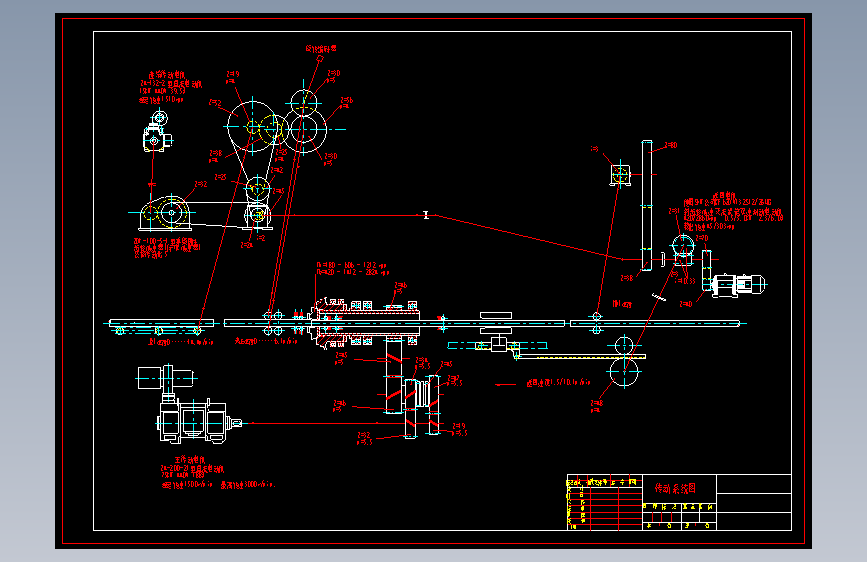The height and width of the screenshot is (562, 867).
Task: Click the large lower roller circle on the right
Action: [x=624, y=372]
